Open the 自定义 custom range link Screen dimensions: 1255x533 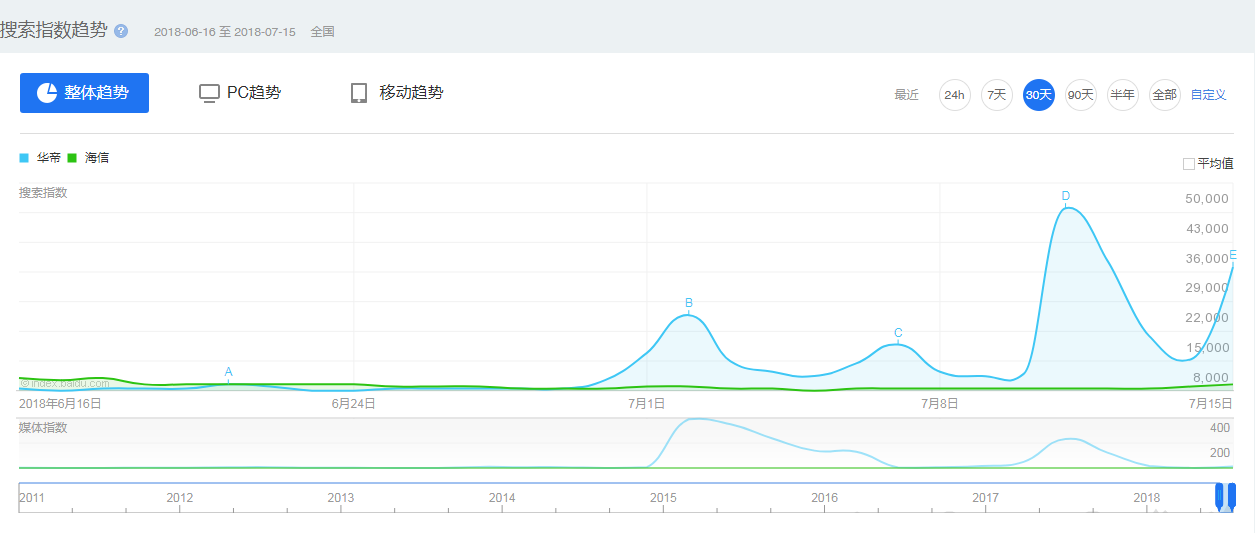1208,95
